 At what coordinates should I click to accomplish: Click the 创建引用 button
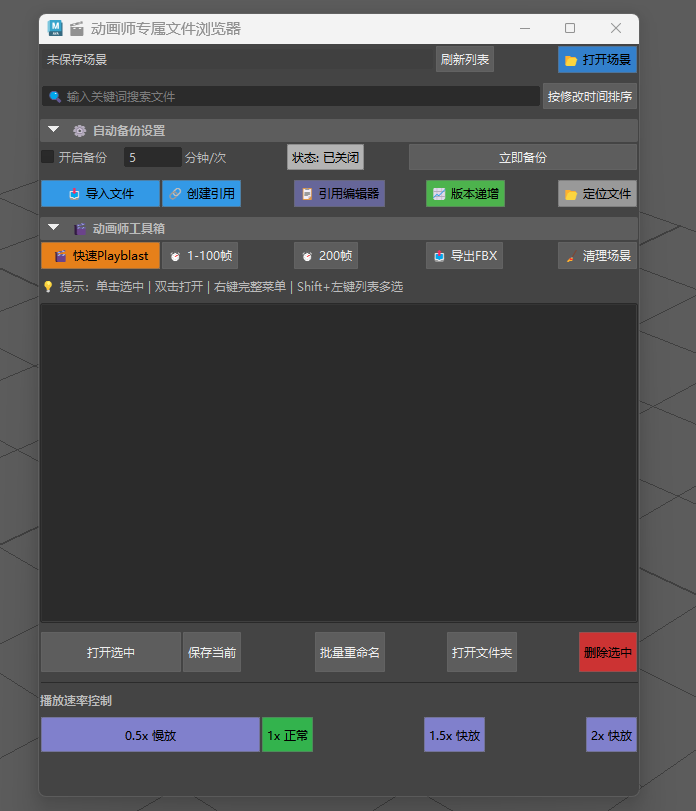click(x=201, y=193)
